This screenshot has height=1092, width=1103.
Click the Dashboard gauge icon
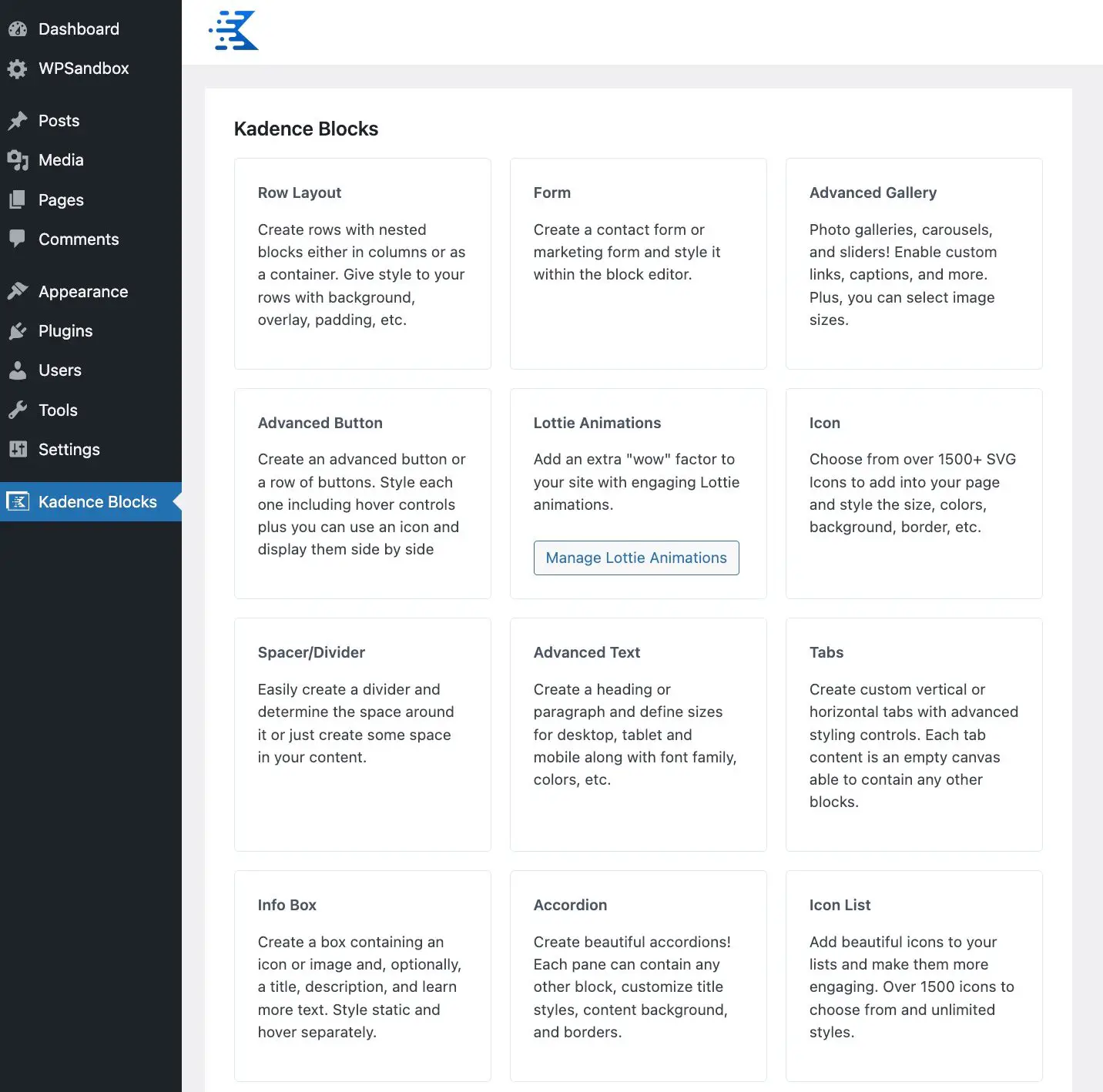[x=18, y=29]
